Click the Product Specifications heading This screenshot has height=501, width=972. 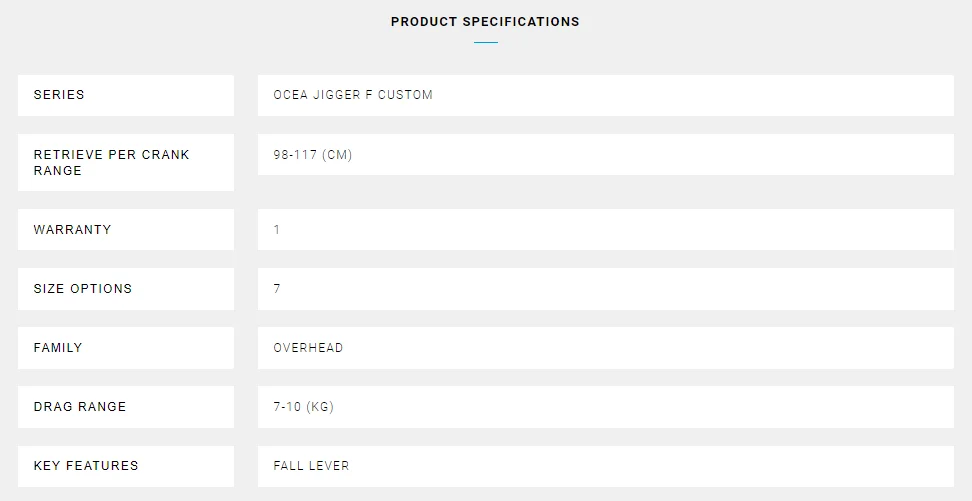[485, 22]
